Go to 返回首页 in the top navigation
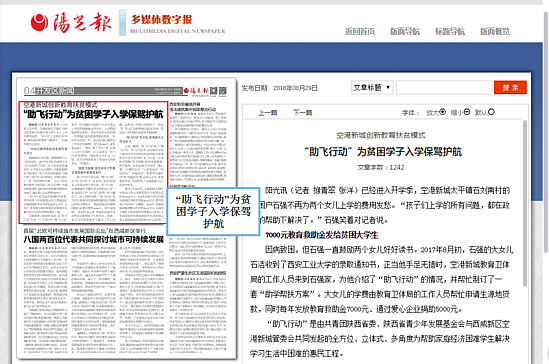This screenshot has width=549, height=364. tap(360, 32)
